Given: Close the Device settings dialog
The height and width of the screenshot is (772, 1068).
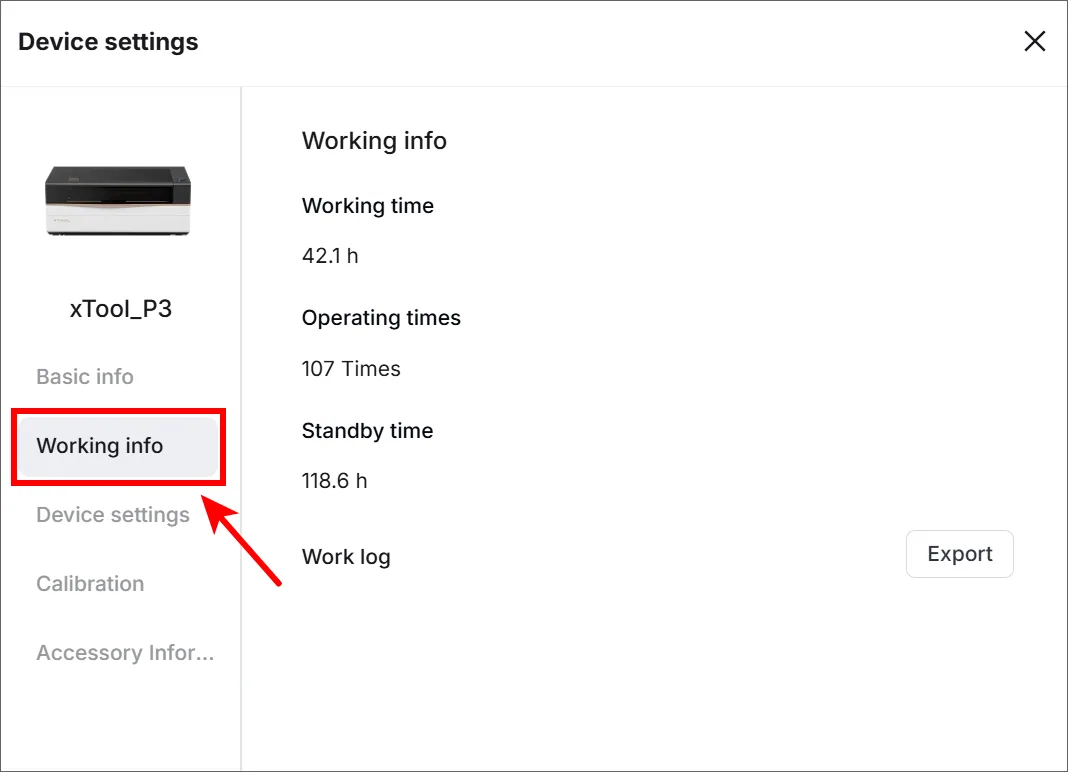Looking at the screenshot, I should click(1035, 42).
